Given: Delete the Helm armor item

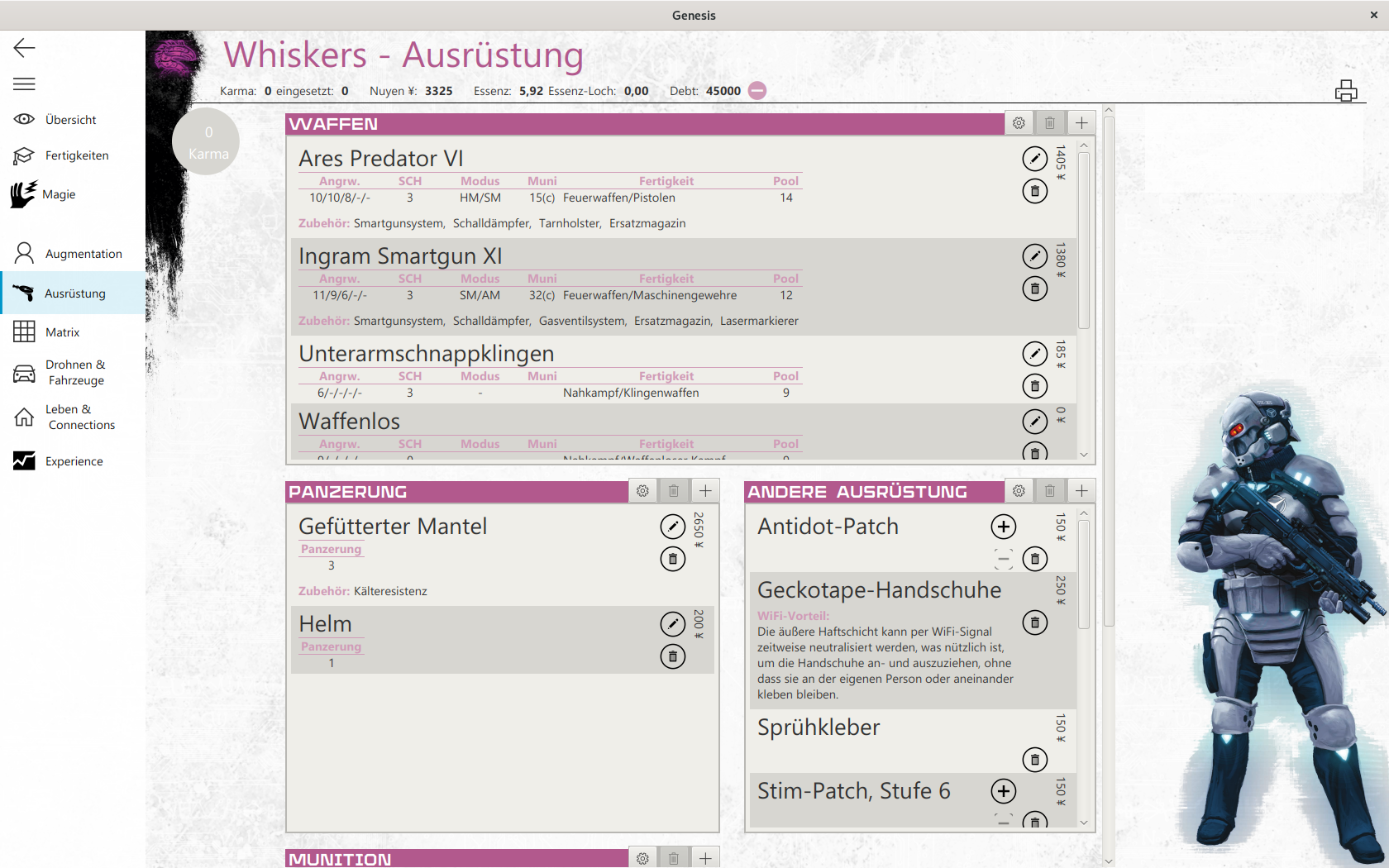Looking at the screenshot, I should click(x=672, y=657).
